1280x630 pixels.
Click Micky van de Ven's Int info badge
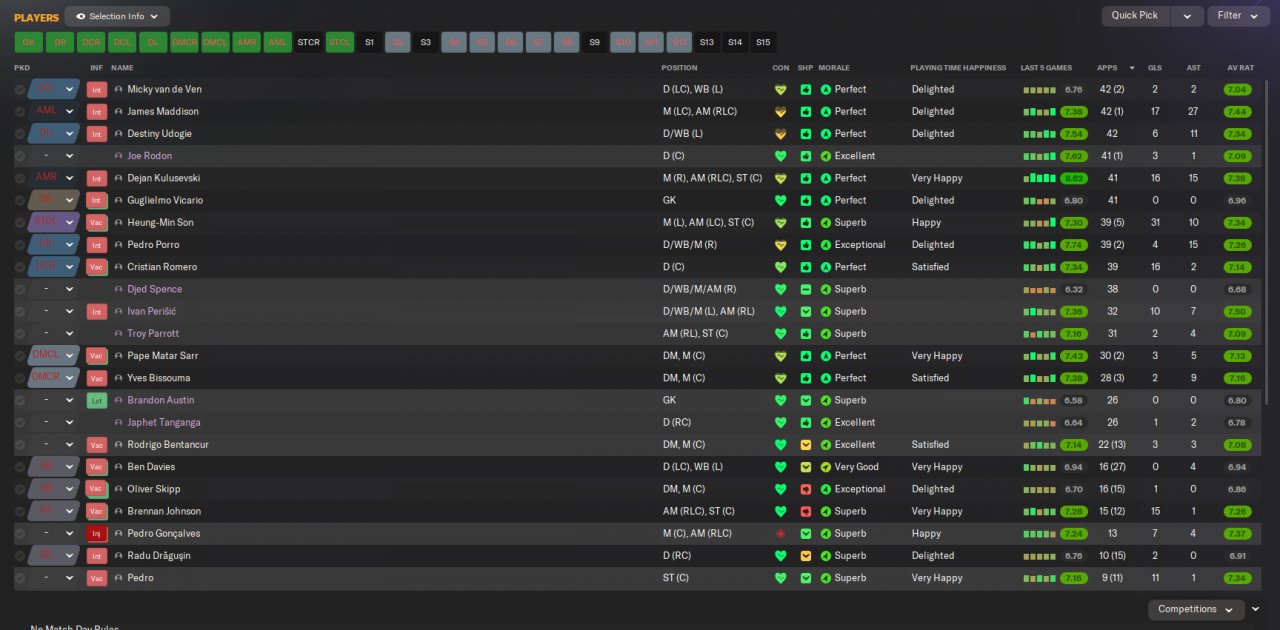[x=97, y=90]
